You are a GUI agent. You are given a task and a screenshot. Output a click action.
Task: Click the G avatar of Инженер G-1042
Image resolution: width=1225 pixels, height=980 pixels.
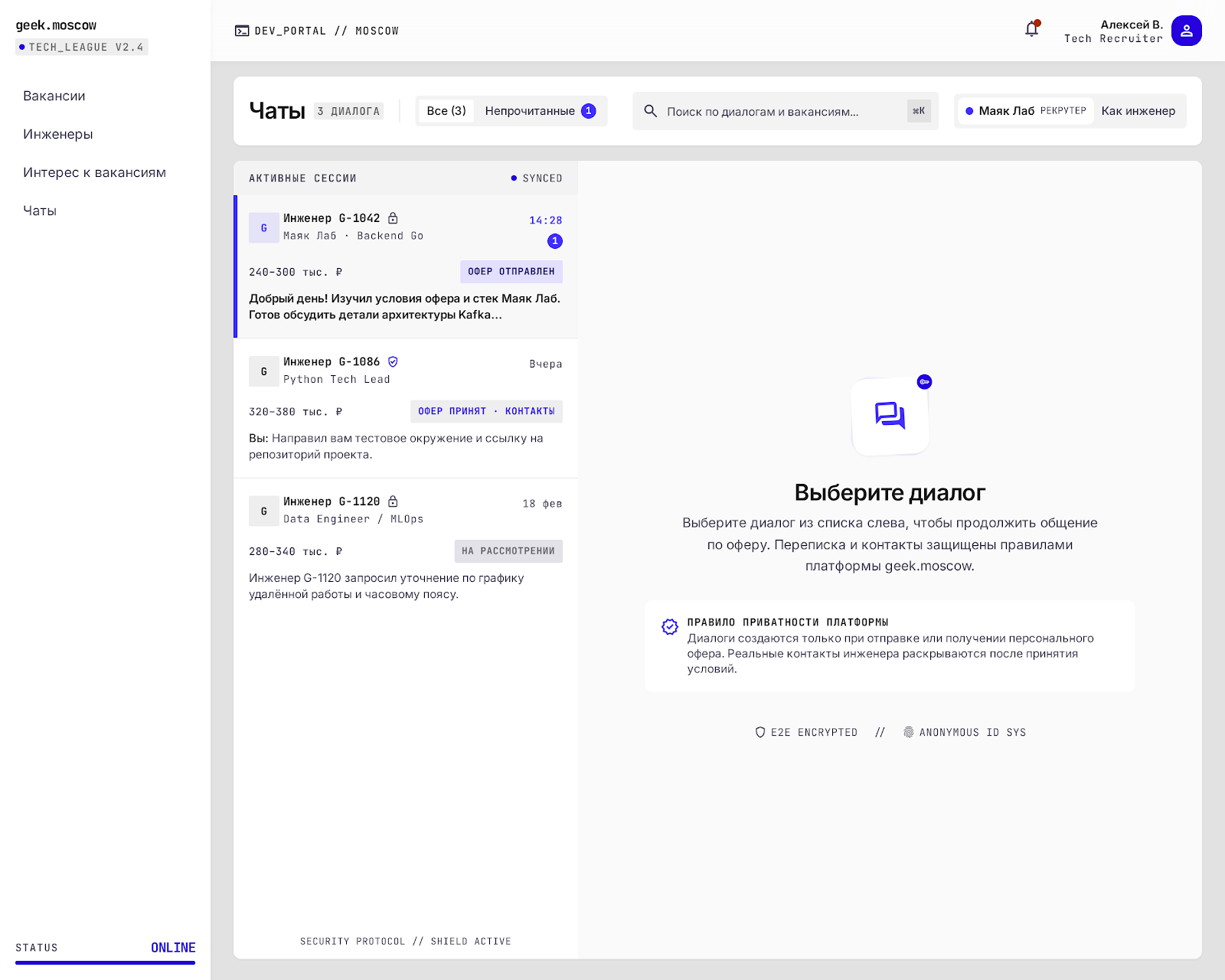click(264, 228)
